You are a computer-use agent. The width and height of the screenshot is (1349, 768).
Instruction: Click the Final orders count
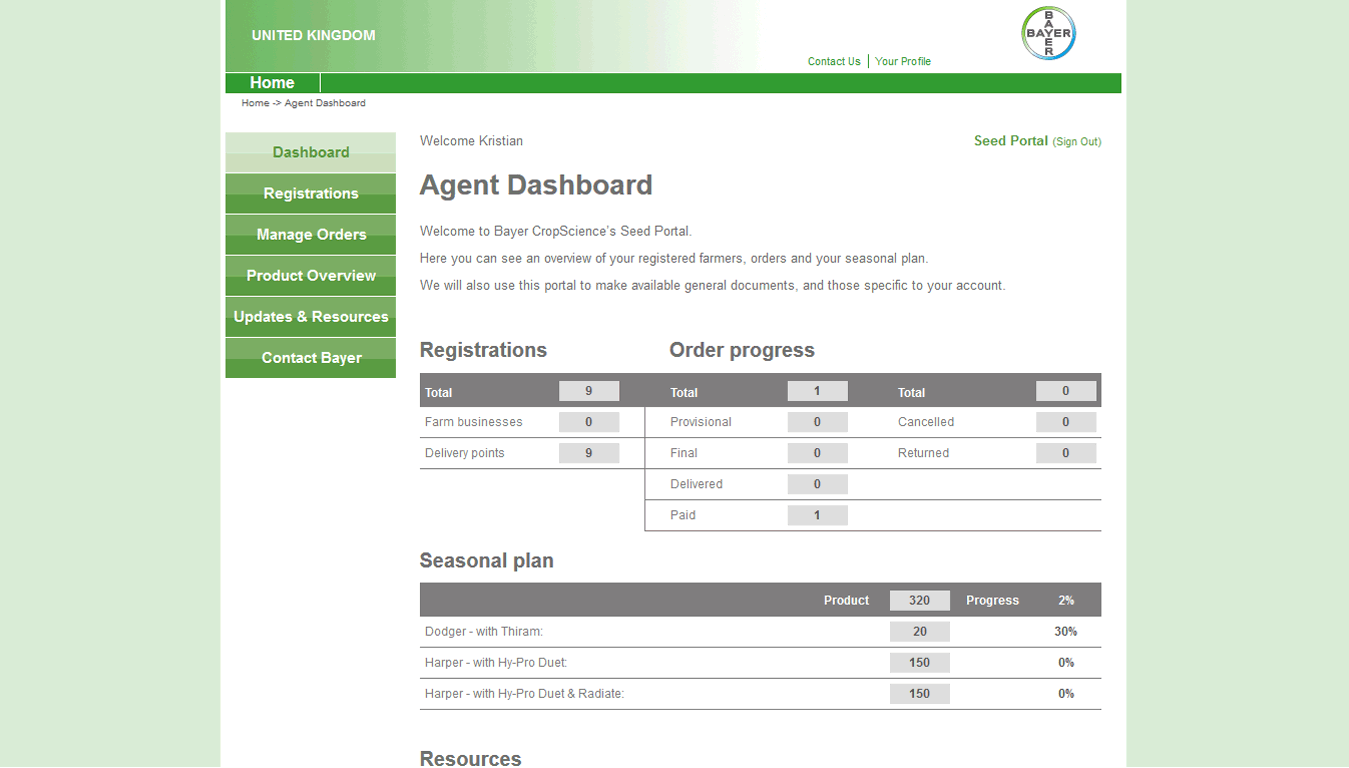817,453
